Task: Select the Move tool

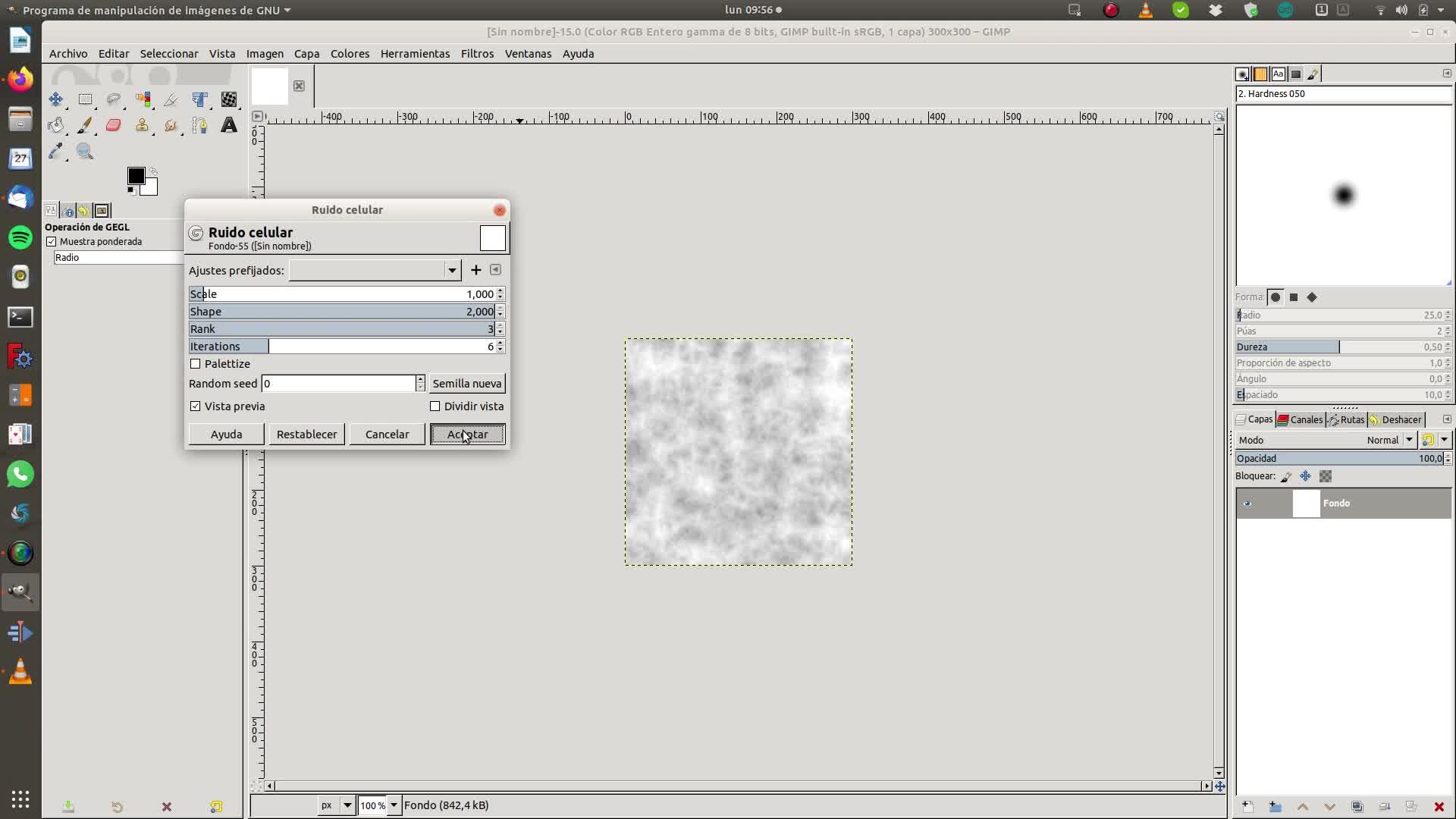Action: click(55, 99)
